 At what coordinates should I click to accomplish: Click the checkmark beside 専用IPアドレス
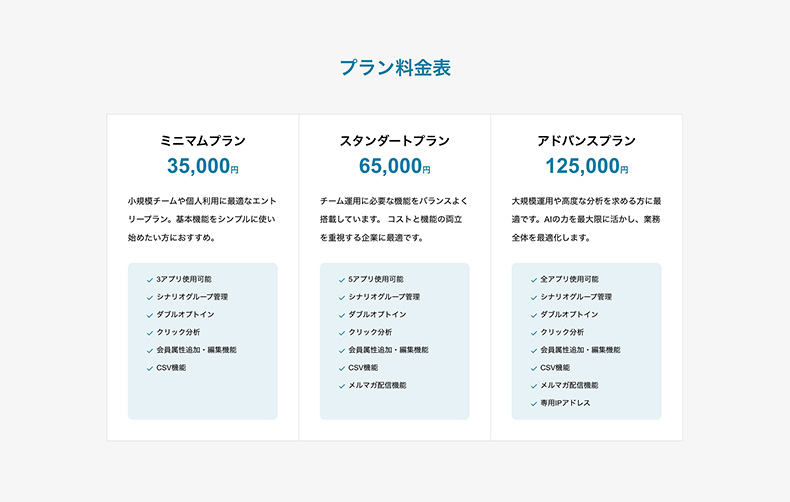coord(533,404)
